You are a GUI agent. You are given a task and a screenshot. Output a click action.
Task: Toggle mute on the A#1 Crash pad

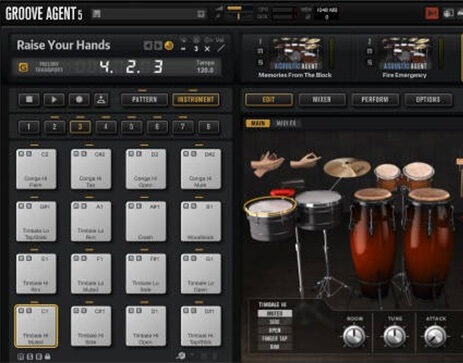[x=131, y=206]
